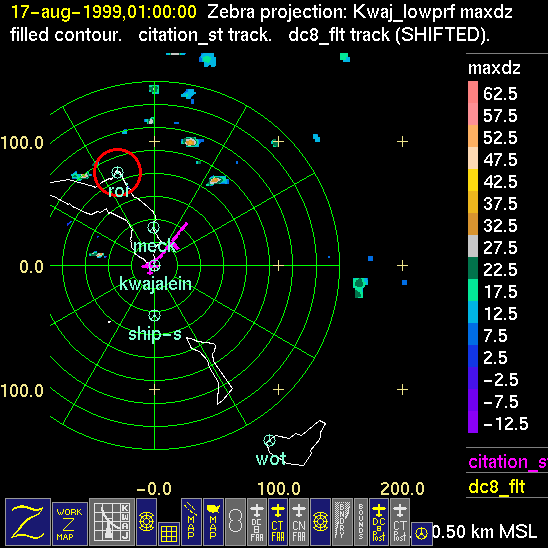Click the gray figure-eight icon

(x=235, y=522)
